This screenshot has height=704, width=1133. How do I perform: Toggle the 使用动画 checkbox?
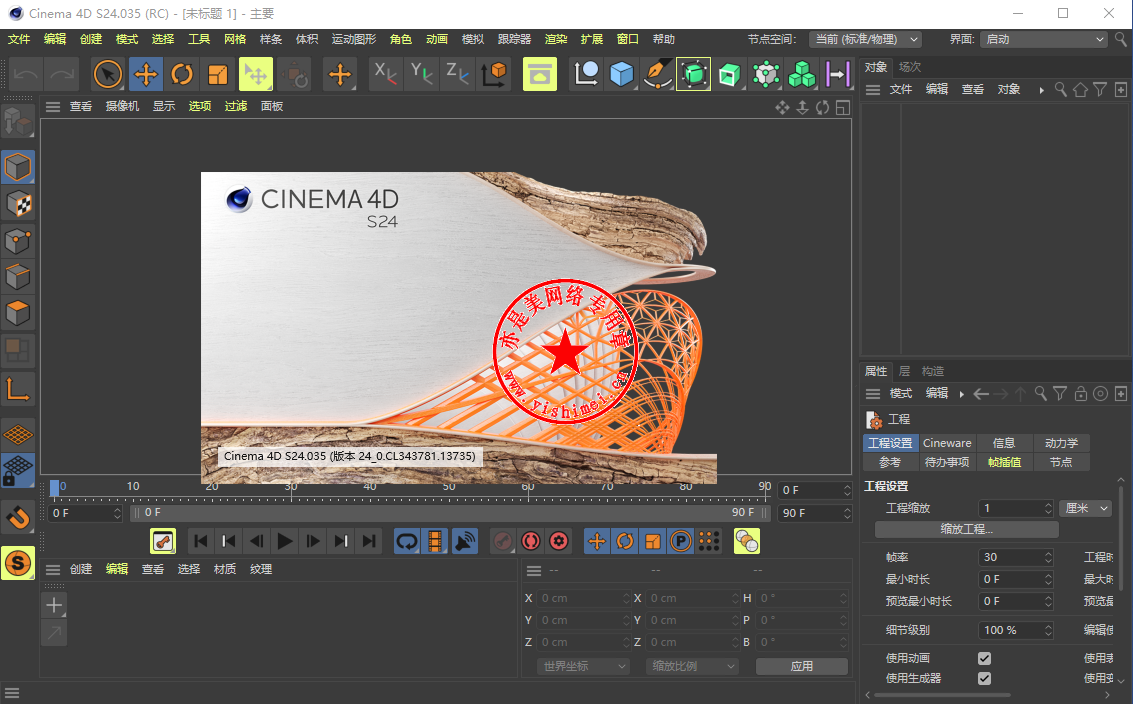click(984, 658)
